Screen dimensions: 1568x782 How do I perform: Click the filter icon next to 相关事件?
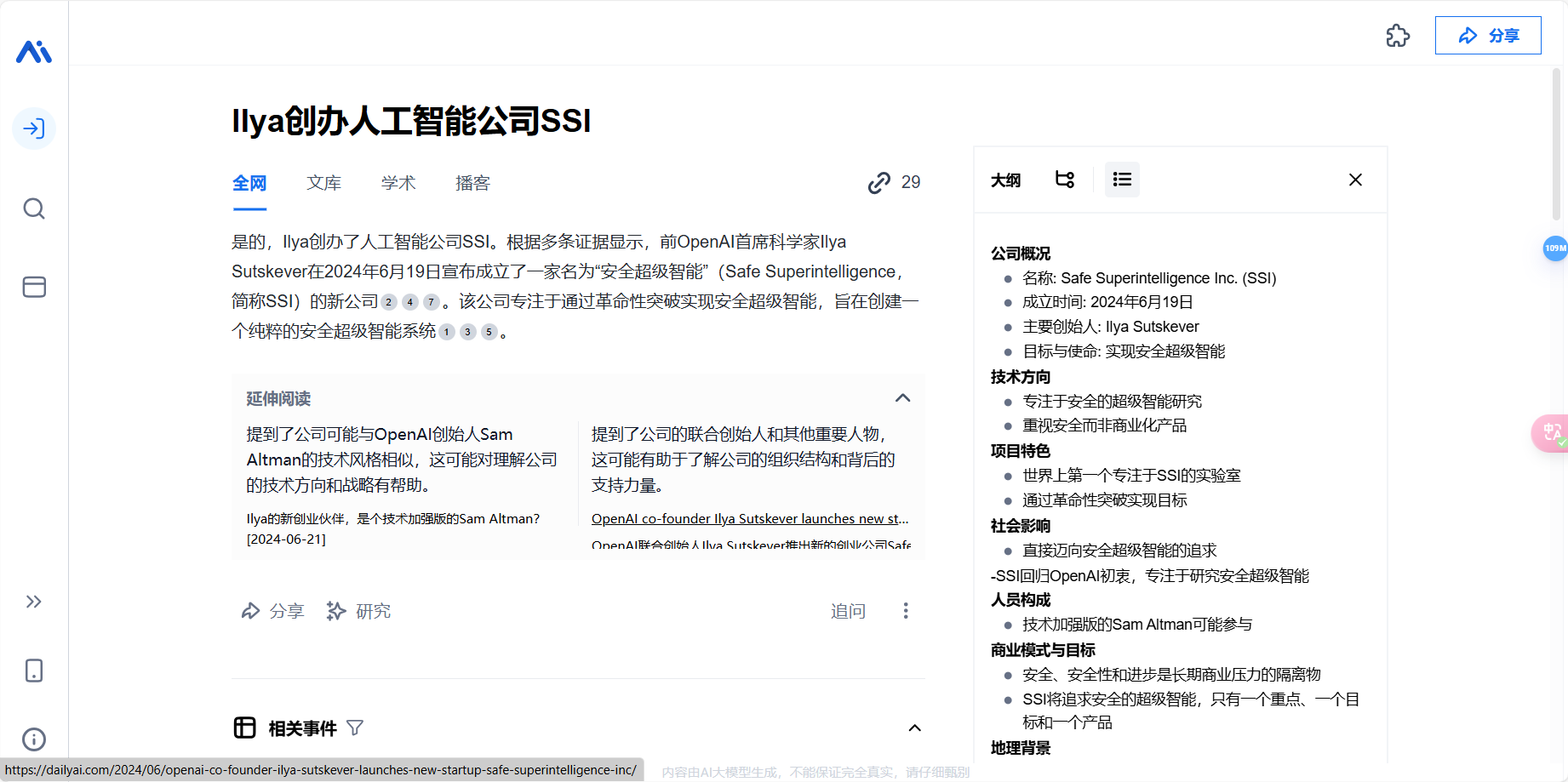point(356,728)
